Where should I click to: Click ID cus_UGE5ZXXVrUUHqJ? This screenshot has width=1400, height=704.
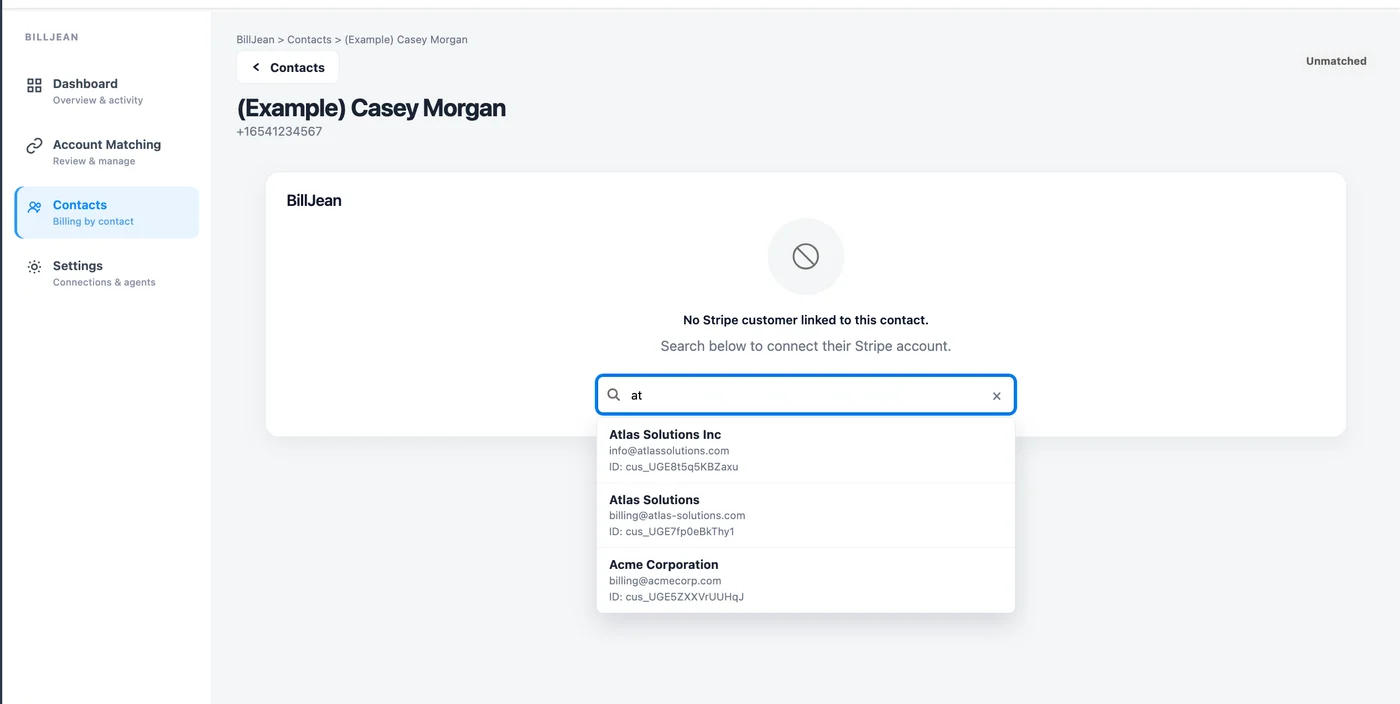(676, 597)
